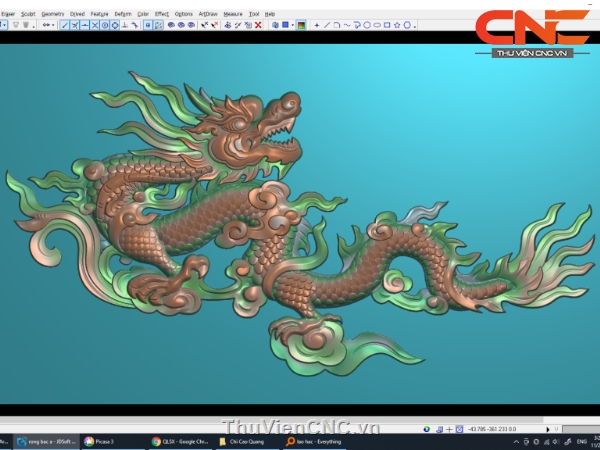Image resolution: width=600 pixels, height=450 pixels.
Task: Open the Feature menu
Action: coord(99,14)
